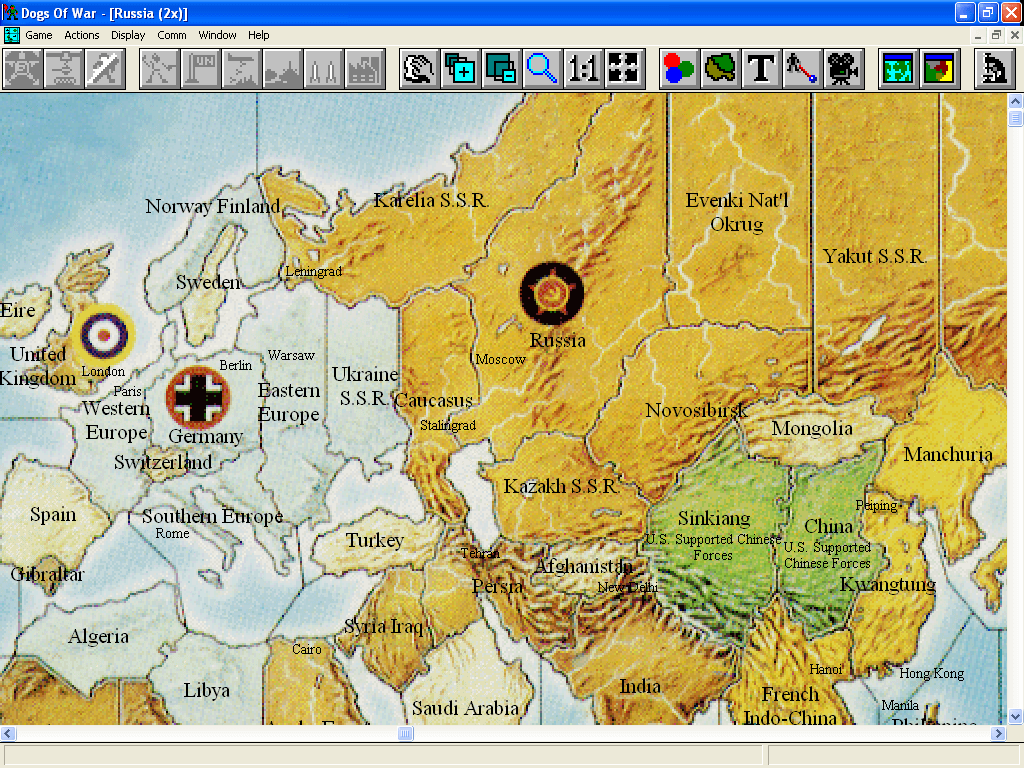Viewport: 1024px width, 768px height.
Task: Click the "Libya" territory label
Action: click(x=206, y=690)
